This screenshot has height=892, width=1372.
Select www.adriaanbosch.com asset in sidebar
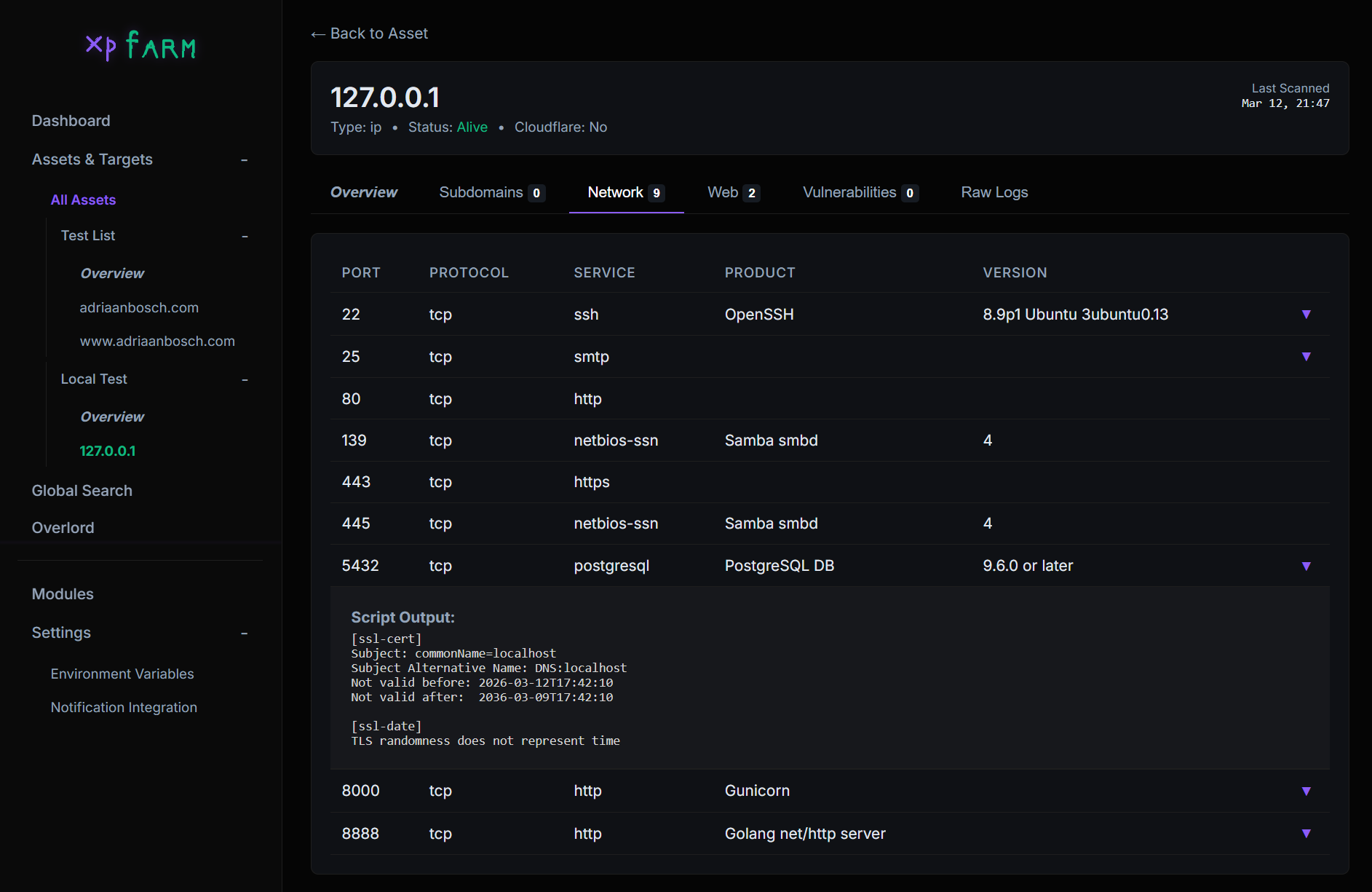[x=157, y=341]
